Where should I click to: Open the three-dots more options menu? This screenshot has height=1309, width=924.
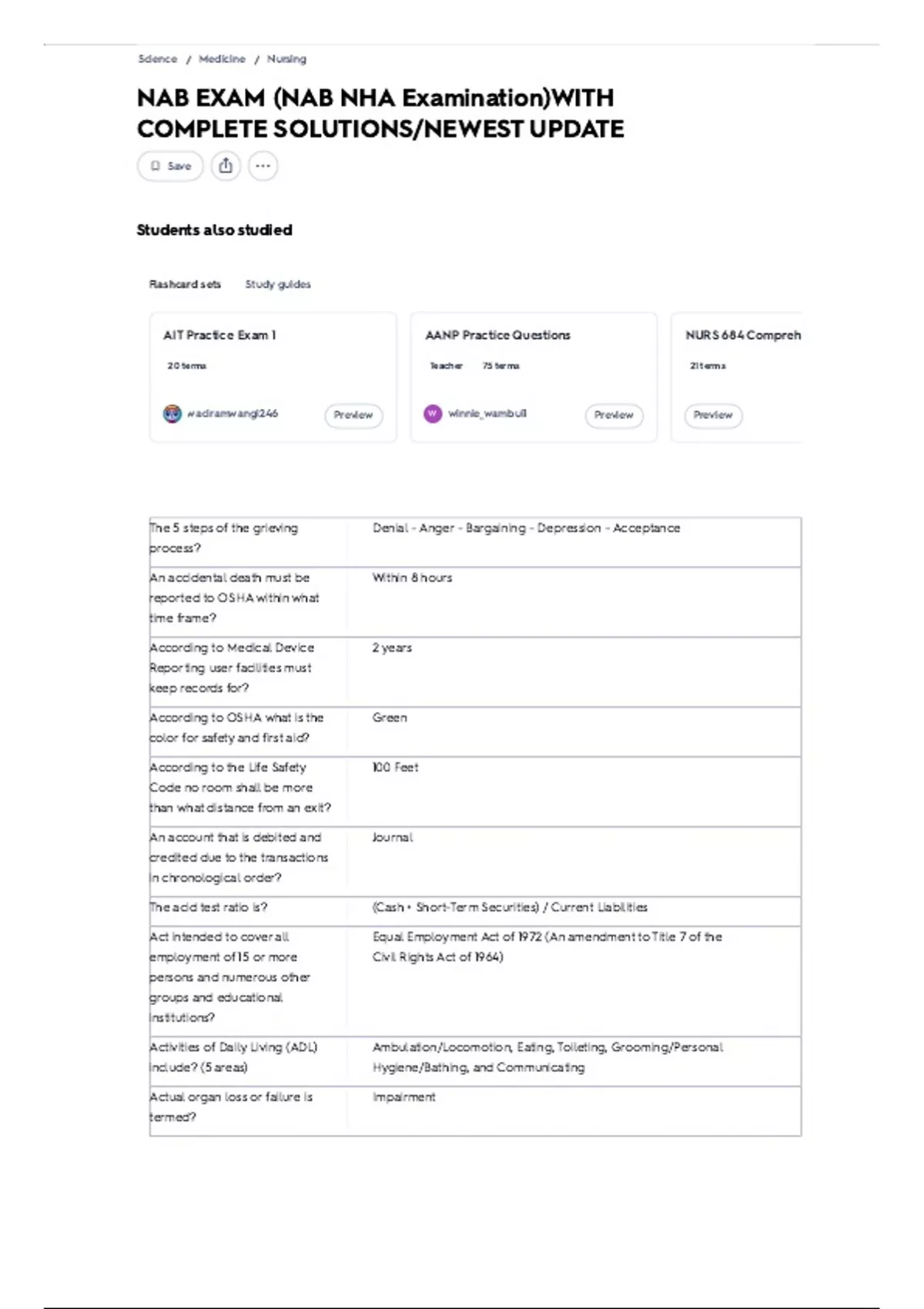click(x=263, y=166)
